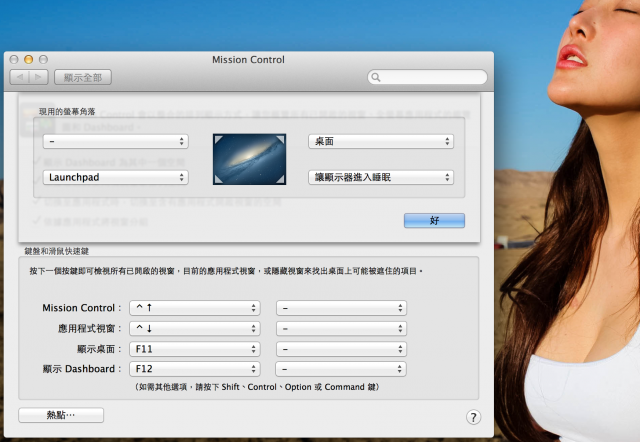Open the 桌面 corner dropdown
Viewport: 640px width, 442px height.
click(x=381, y=142)
